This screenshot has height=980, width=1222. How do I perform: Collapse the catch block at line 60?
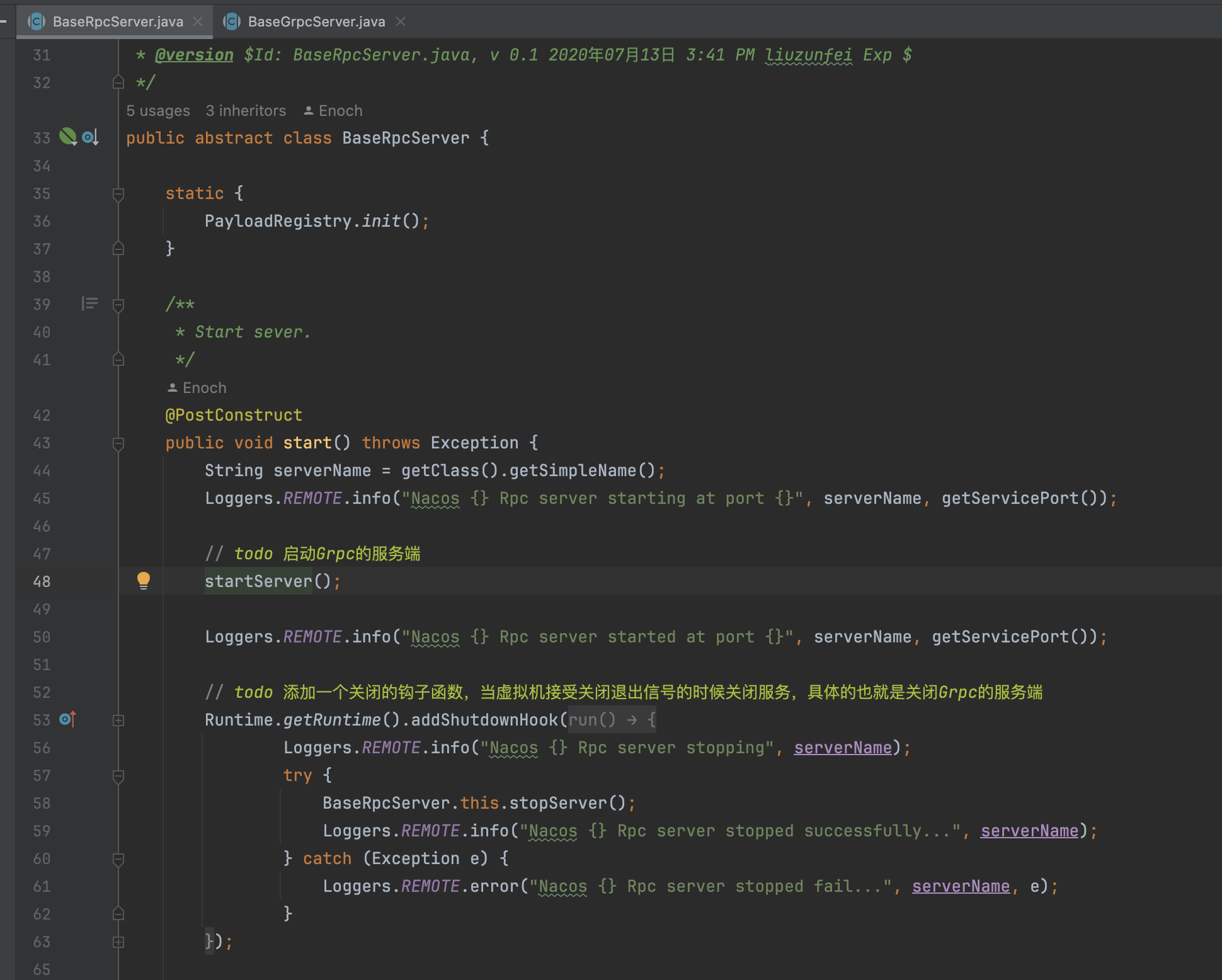pos(118,859)
